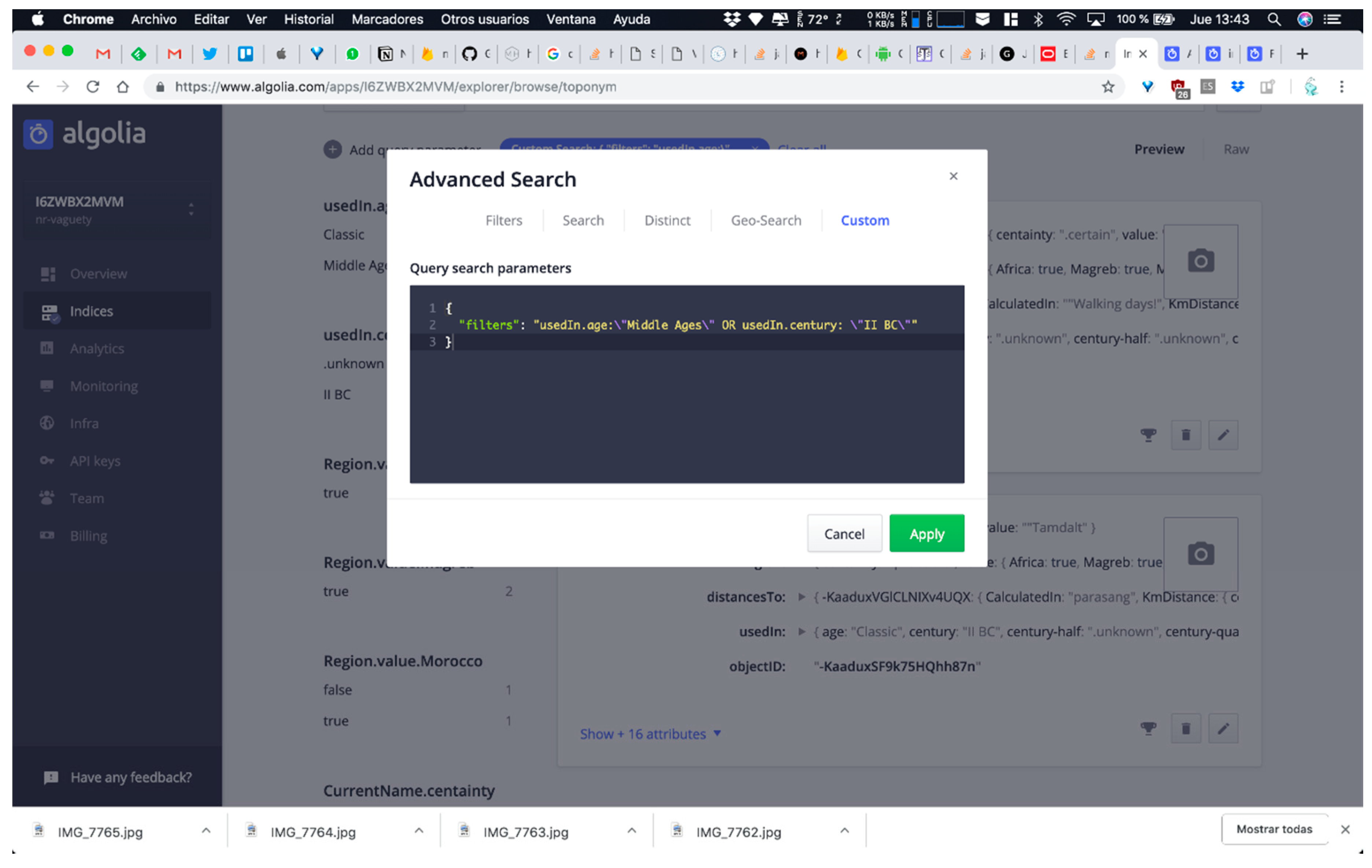Switch to the Geo-Search tab
The height and width of the screenshot is (868, 1372).
click(766, 220)
